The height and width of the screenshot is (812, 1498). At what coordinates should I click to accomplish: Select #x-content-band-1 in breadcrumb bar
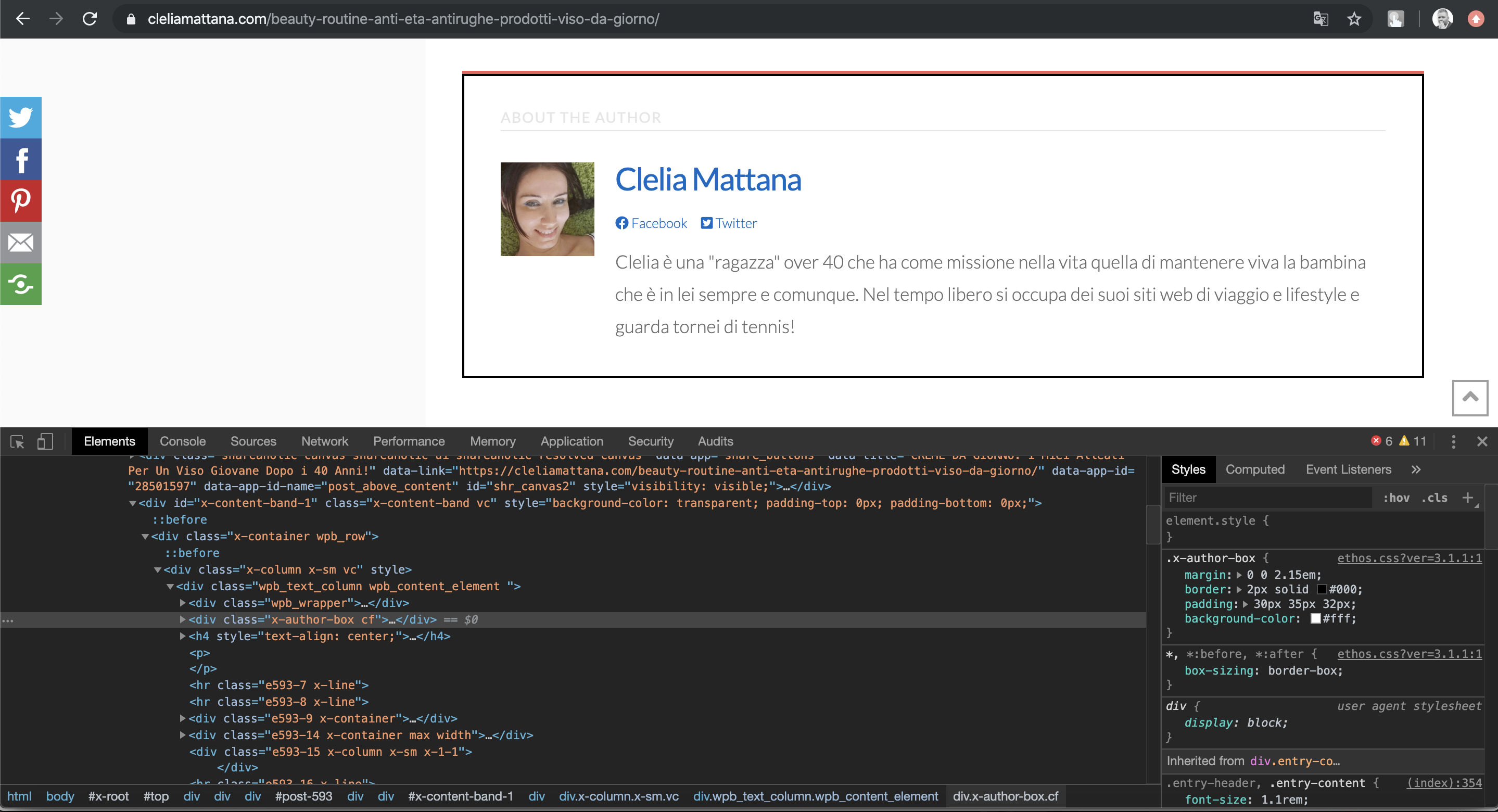461,796
